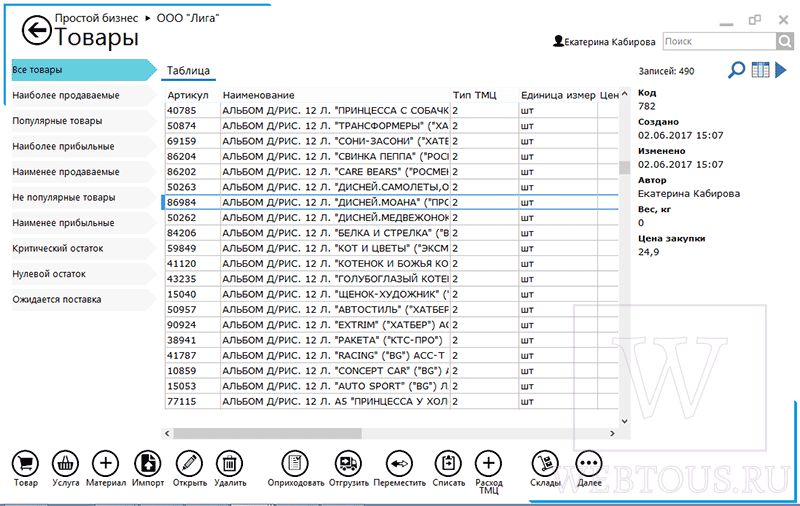Click the magnifier search icon beside records count
The image size is (800, 506).
(736, 70)
